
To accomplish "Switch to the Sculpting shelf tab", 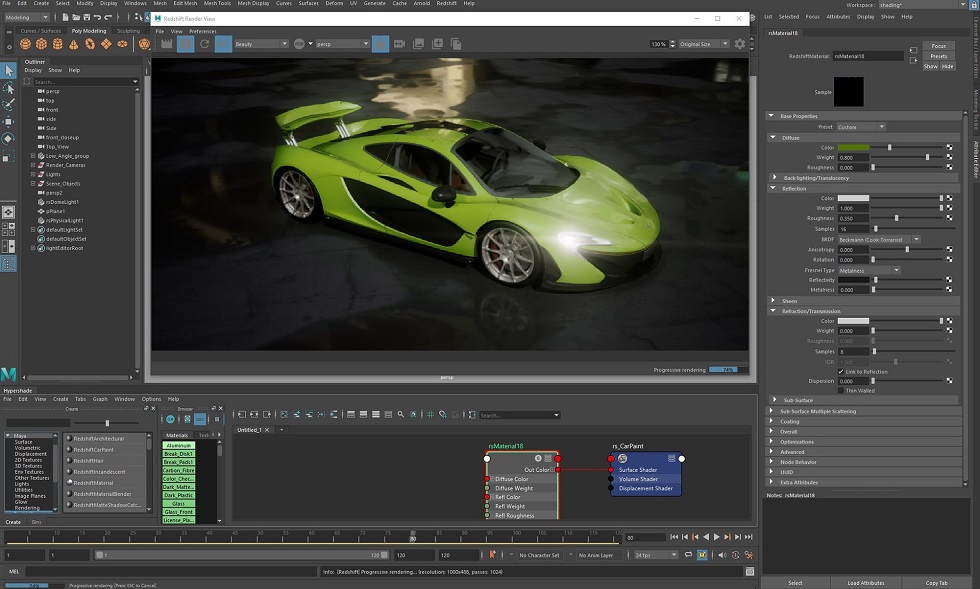I will [x=128, y=30].
